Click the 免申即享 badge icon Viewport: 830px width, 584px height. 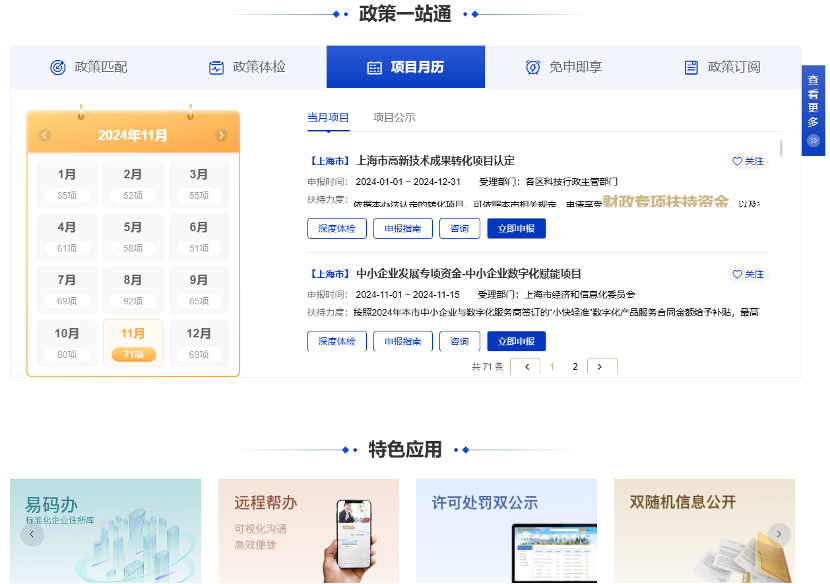(x=533, y=67)
